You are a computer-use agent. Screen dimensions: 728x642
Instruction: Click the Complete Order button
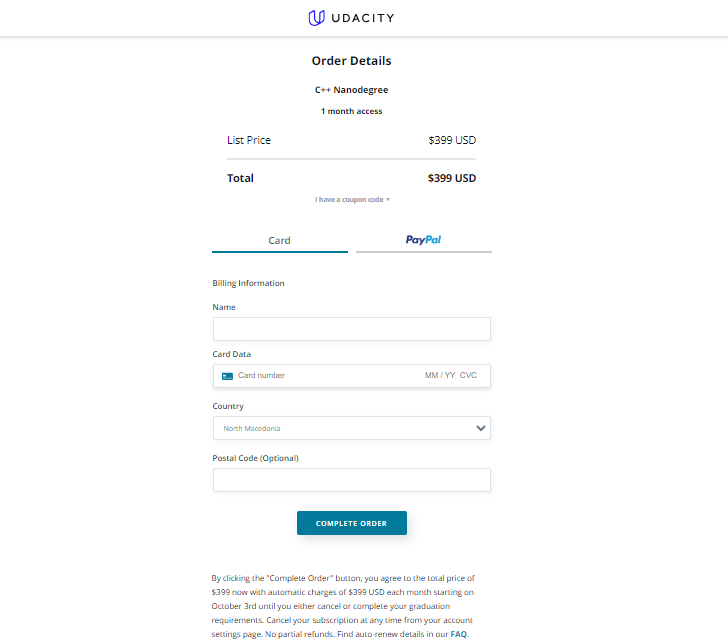click(352, 523)
